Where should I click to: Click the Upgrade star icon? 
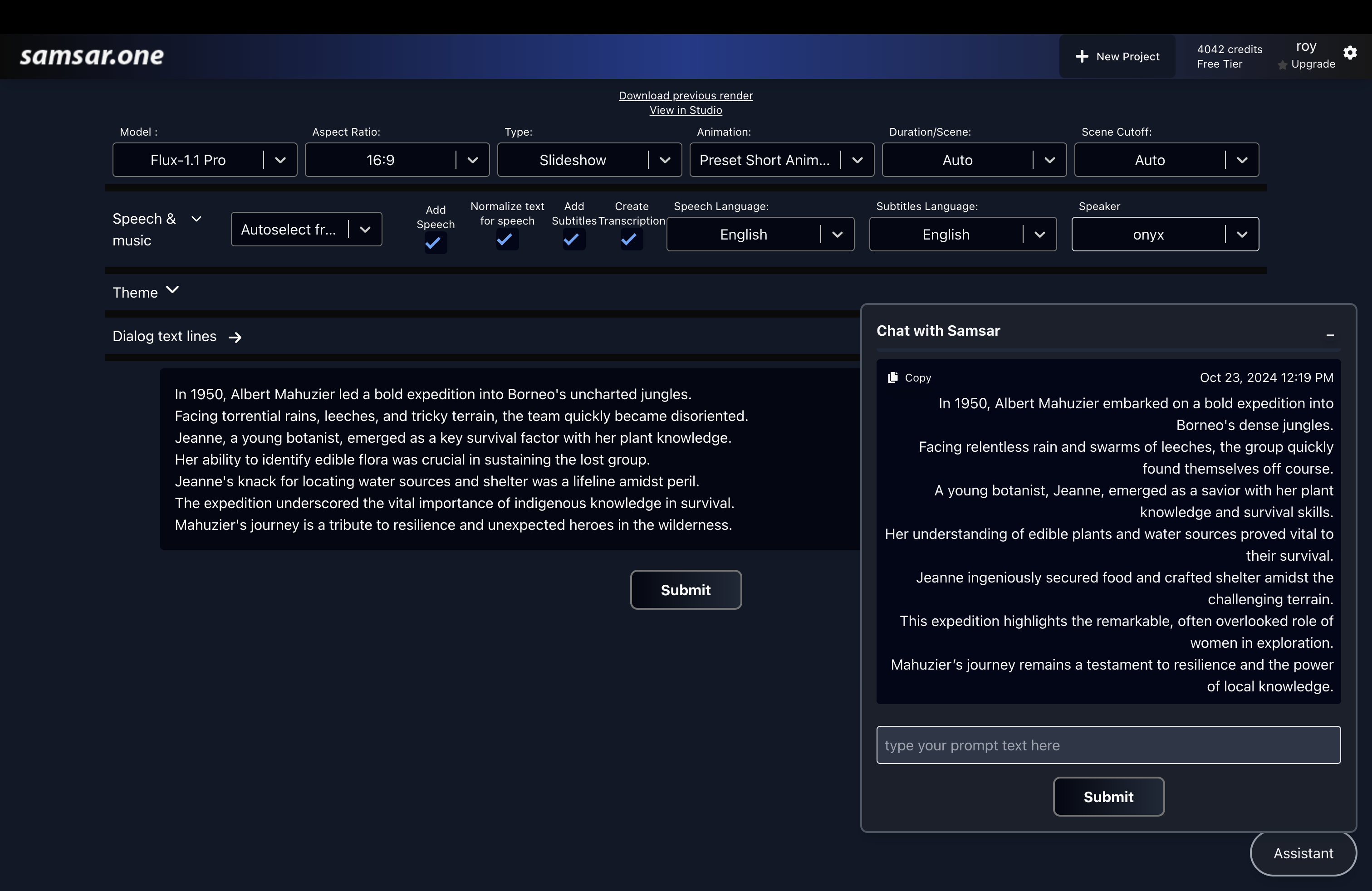click(1282, 65)
